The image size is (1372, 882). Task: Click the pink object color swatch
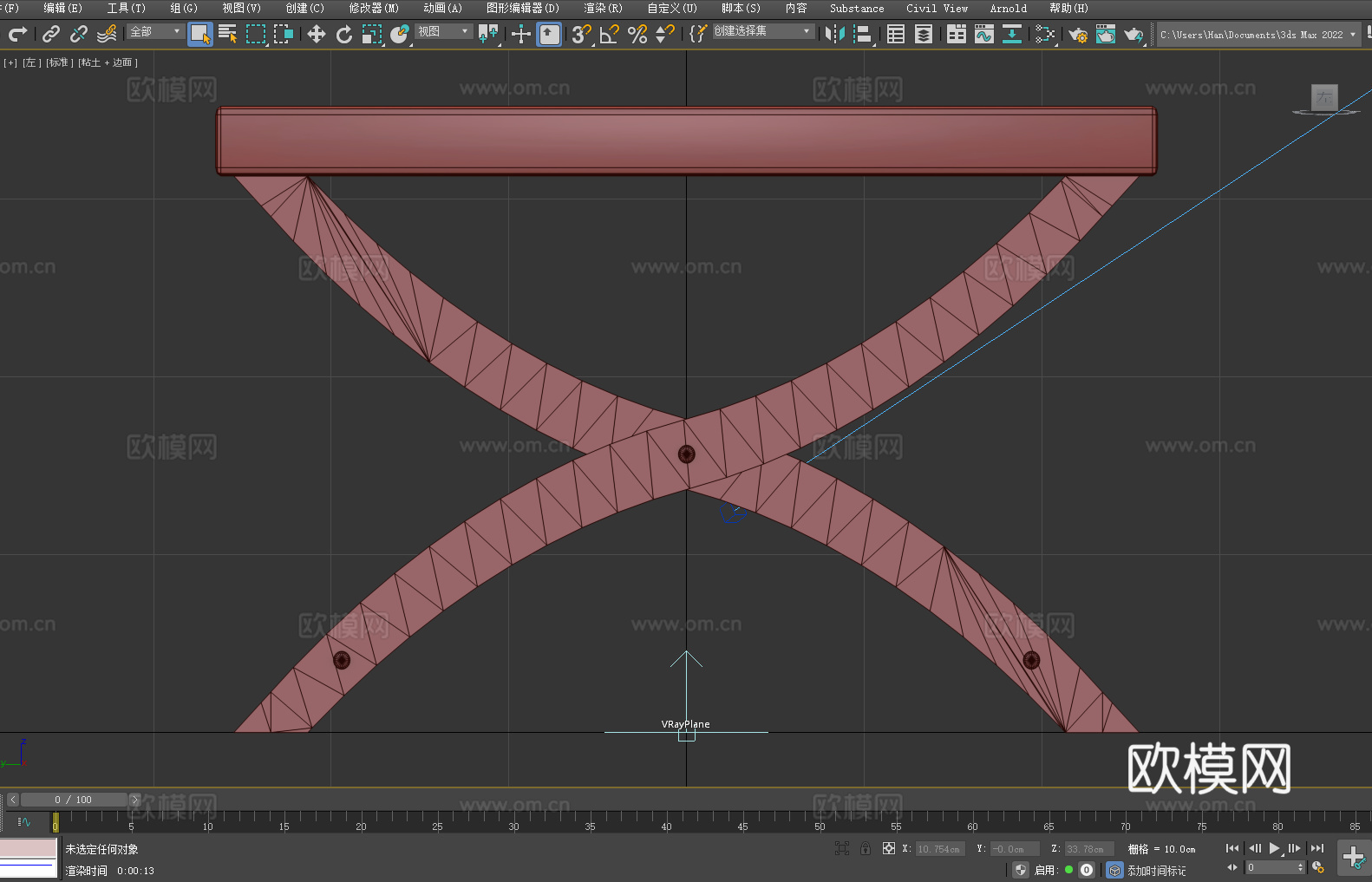pyautogui.click(x=29, y=847)
